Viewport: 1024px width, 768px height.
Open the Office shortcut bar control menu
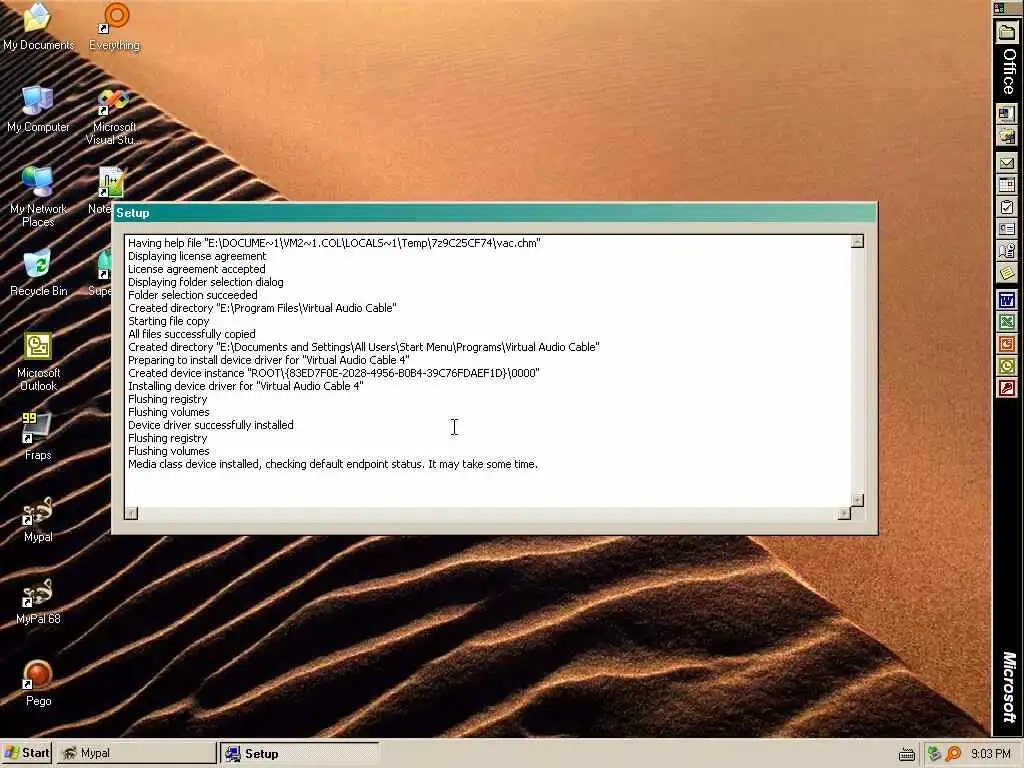coord(999,8)
